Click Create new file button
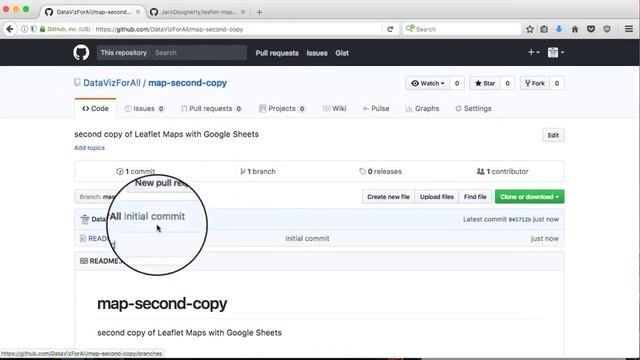 pyautogui.click(x=388, y=197)
